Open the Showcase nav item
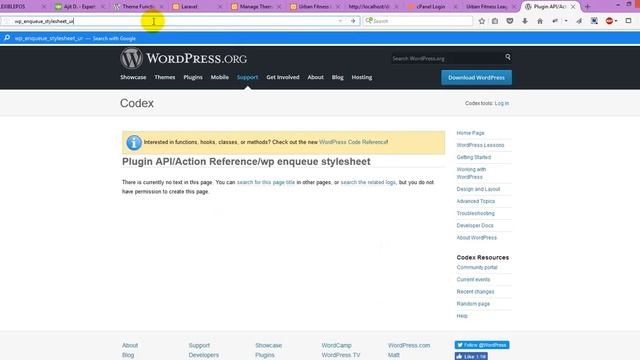 point(133,77)
